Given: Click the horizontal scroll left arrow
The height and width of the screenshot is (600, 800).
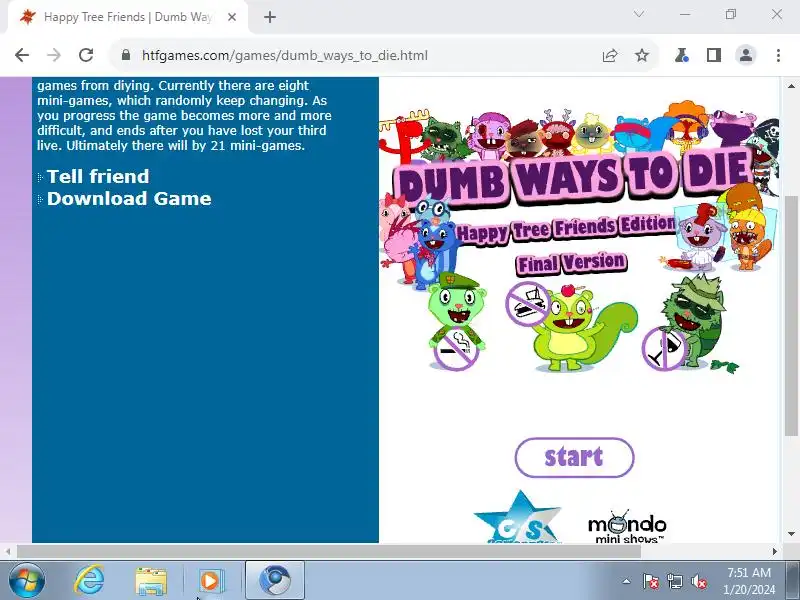Looking at the screenshot, I should point(8,551).
